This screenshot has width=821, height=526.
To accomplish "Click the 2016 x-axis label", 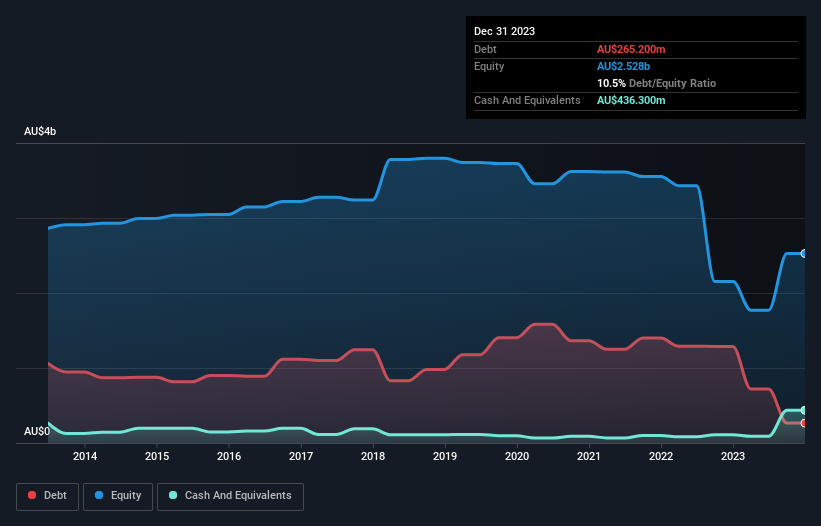I will point(229,456).
